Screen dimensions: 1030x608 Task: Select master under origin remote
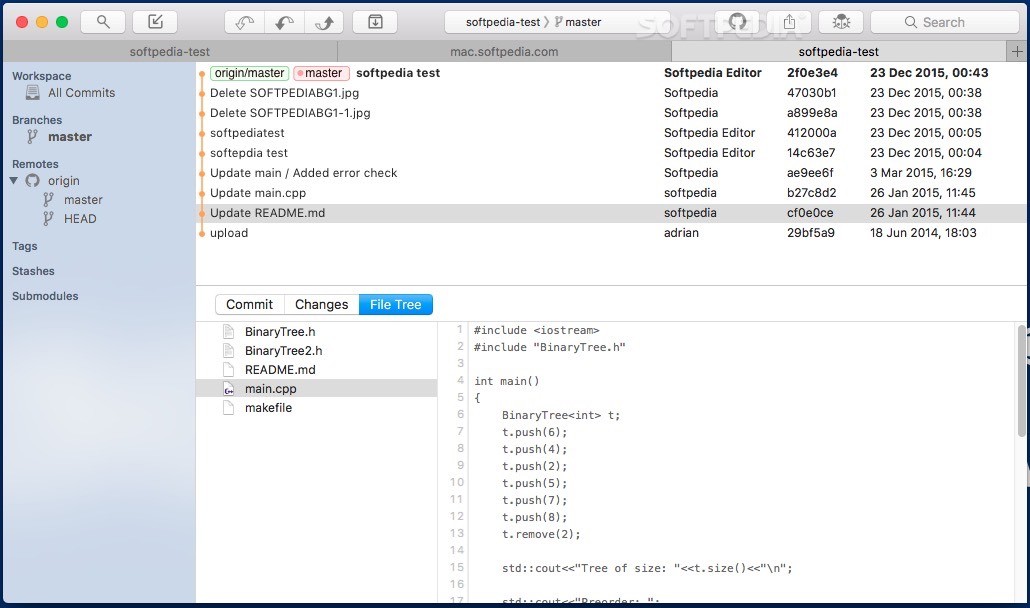pos(83,200)
